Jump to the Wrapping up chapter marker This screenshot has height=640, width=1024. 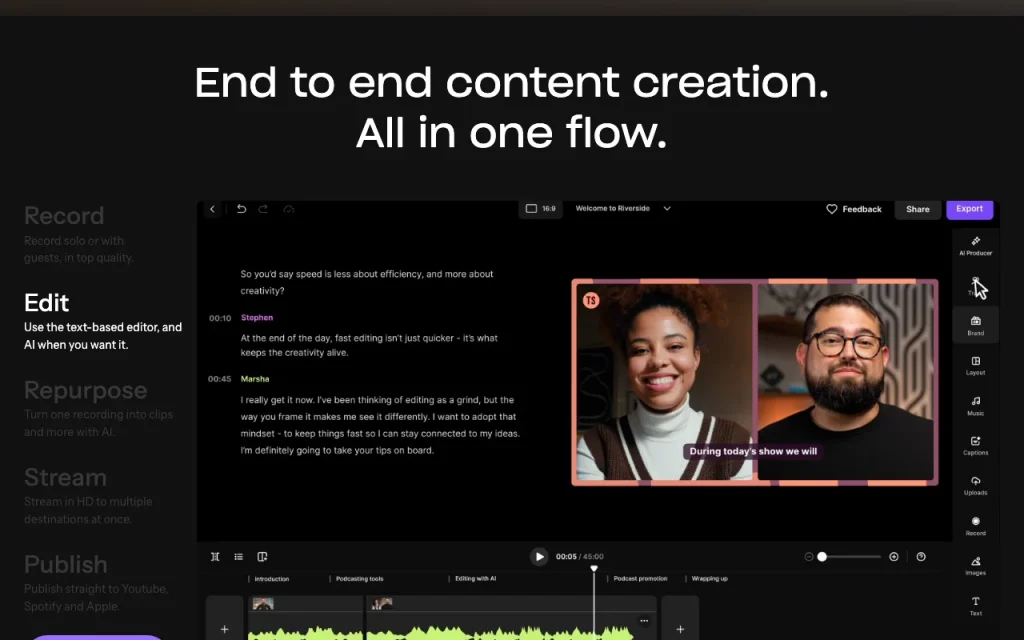709,579
